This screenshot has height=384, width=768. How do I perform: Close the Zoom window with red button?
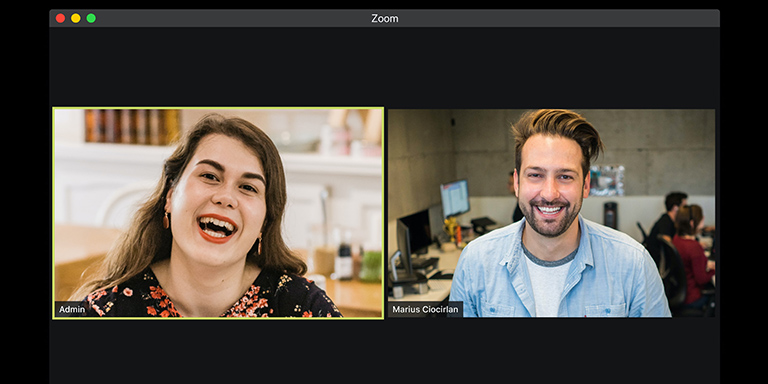[60, 18]
